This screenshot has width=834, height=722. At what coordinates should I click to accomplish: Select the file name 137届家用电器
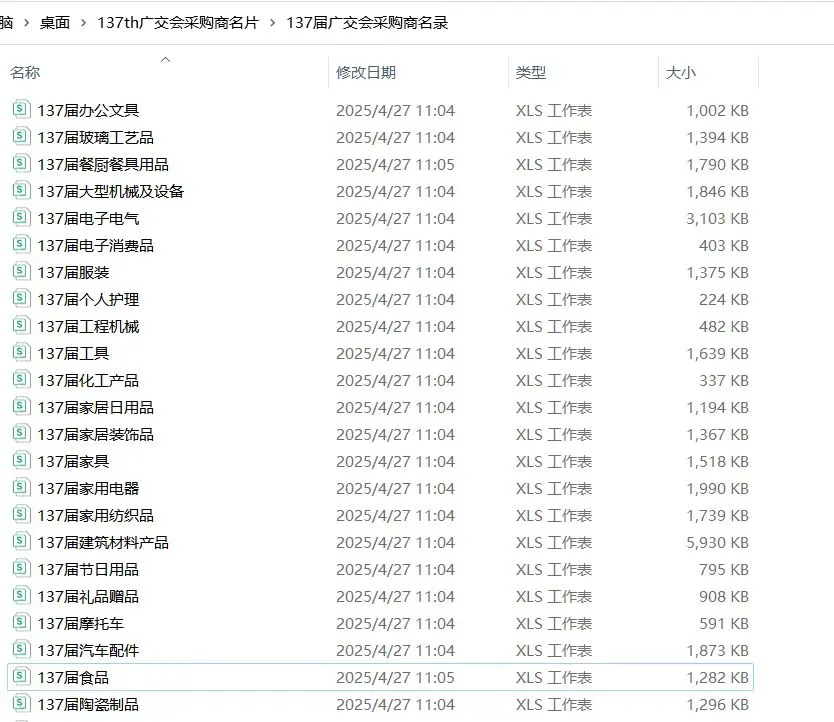(x=88, y=489)
